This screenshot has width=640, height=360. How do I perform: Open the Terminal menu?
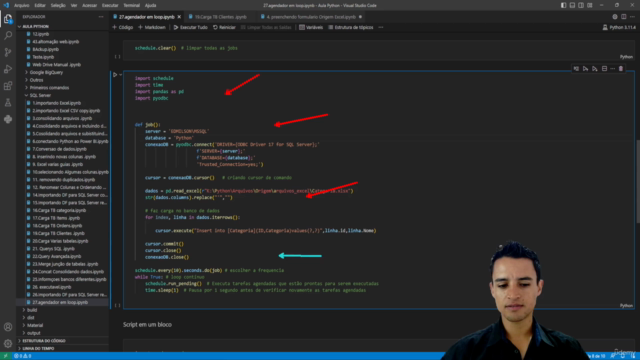(x=131, y=5)
